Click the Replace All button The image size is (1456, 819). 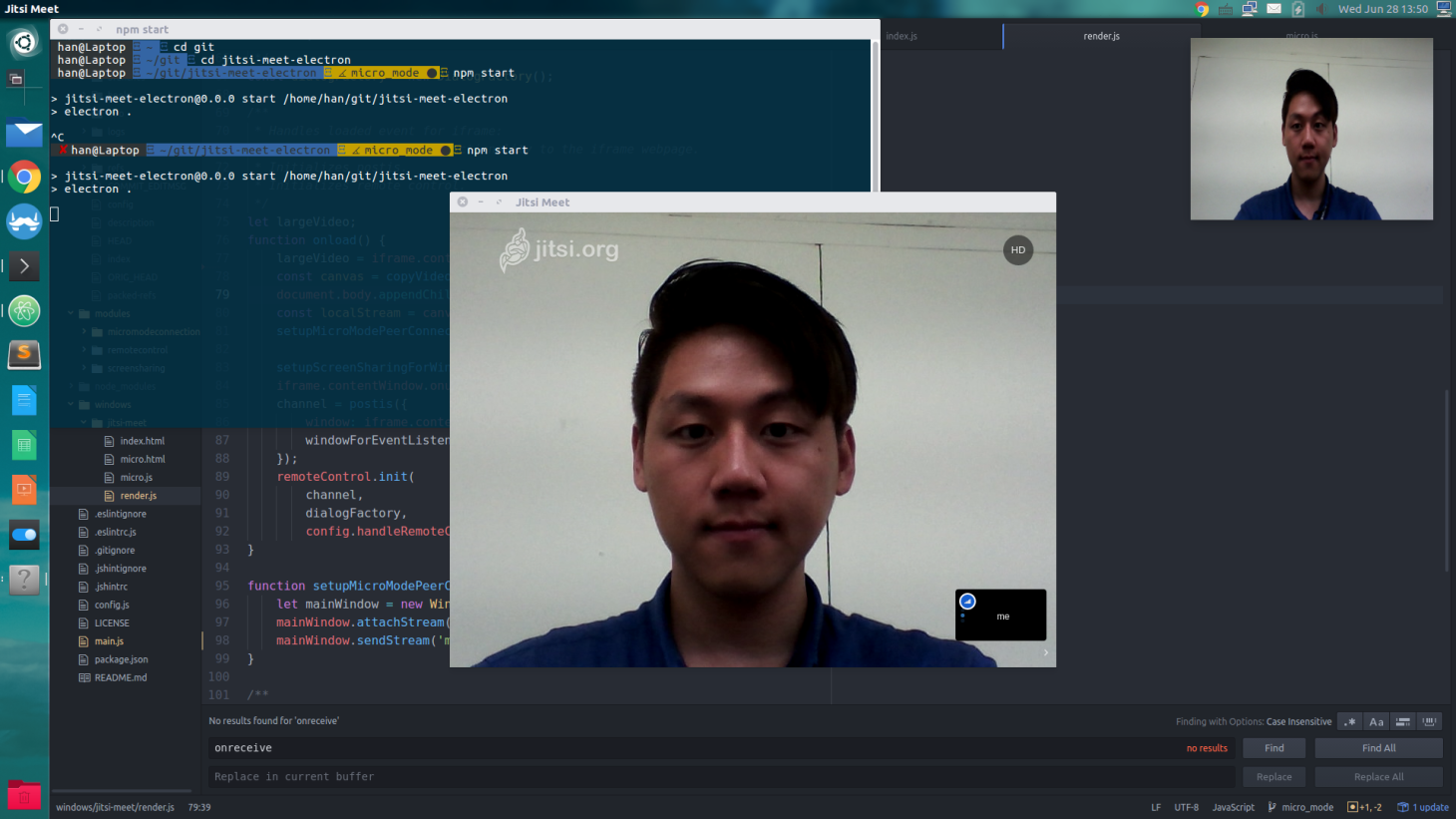[x=1378, y=777]
